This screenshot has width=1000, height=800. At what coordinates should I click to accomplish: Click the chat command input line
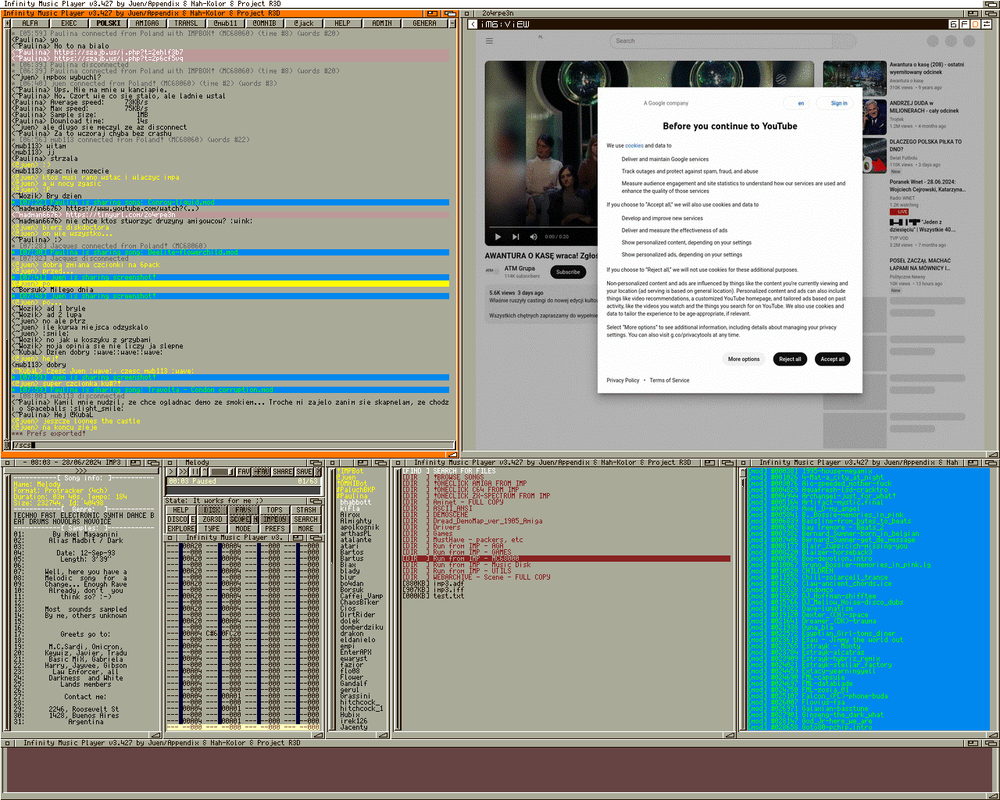(x=233, y=445)
